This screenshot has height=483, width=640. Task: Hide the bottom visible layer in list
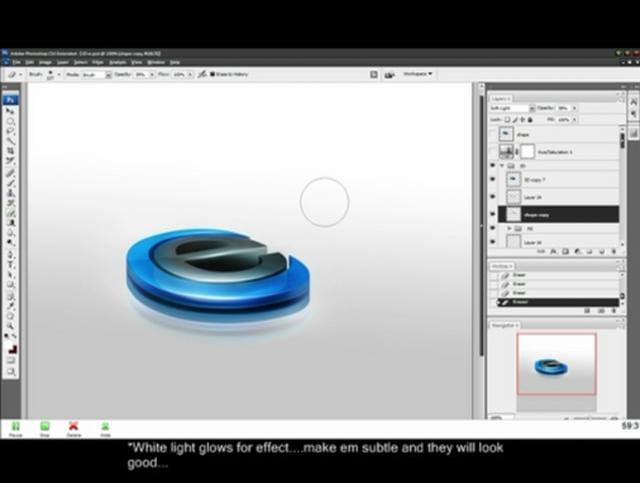click(493, 242)
